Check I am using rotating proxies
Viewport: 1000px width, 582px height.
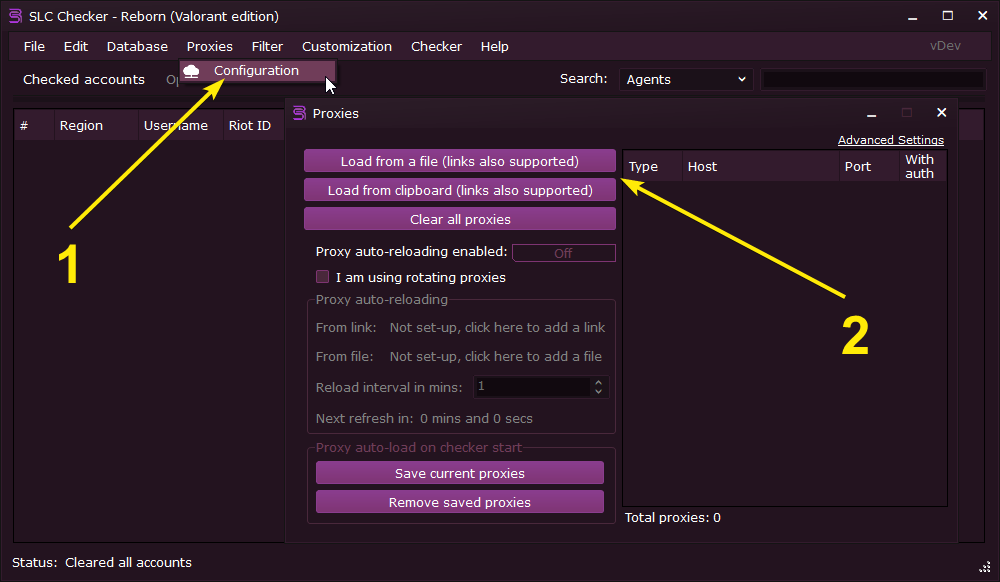pyautogui.click(x=323, y=277)
